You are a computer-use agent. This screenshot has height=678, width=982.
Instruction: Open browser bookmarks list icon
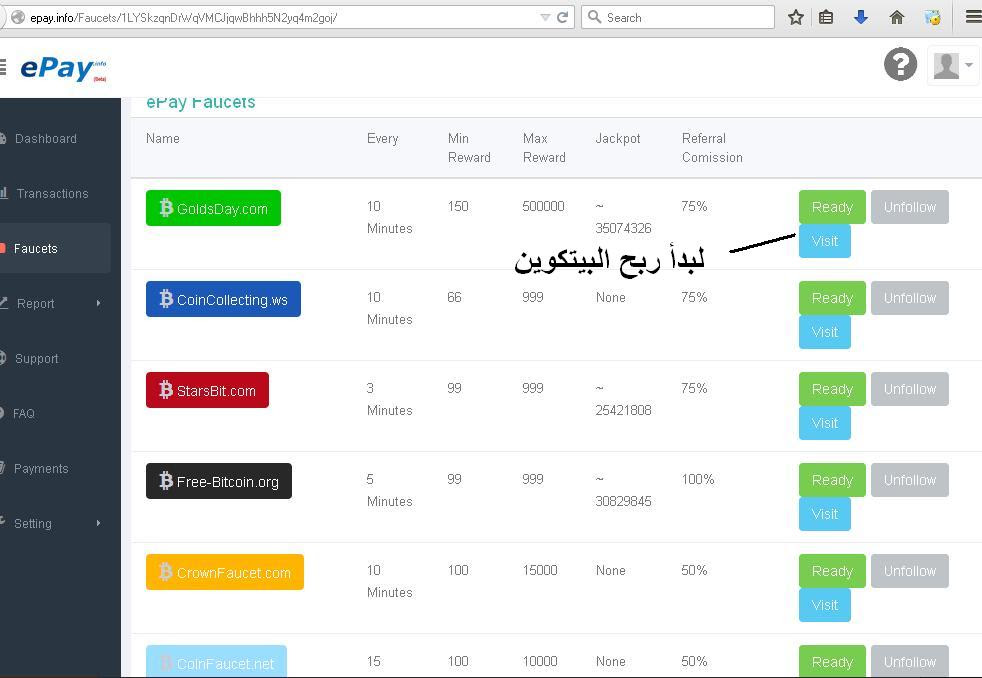pyautogui.click(x=826, y=18)
